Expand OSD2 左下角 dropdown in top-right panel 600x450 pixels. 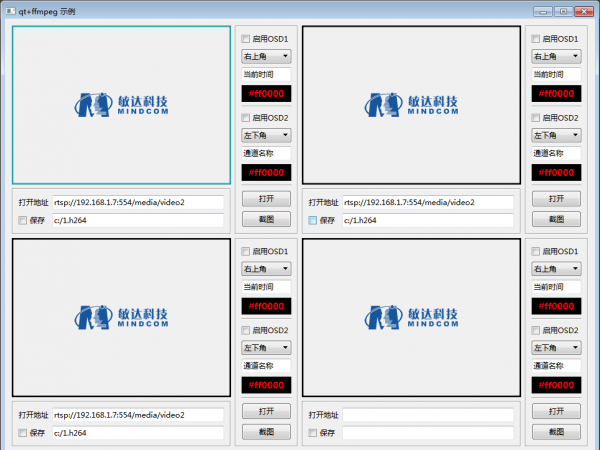click(556, 135)
